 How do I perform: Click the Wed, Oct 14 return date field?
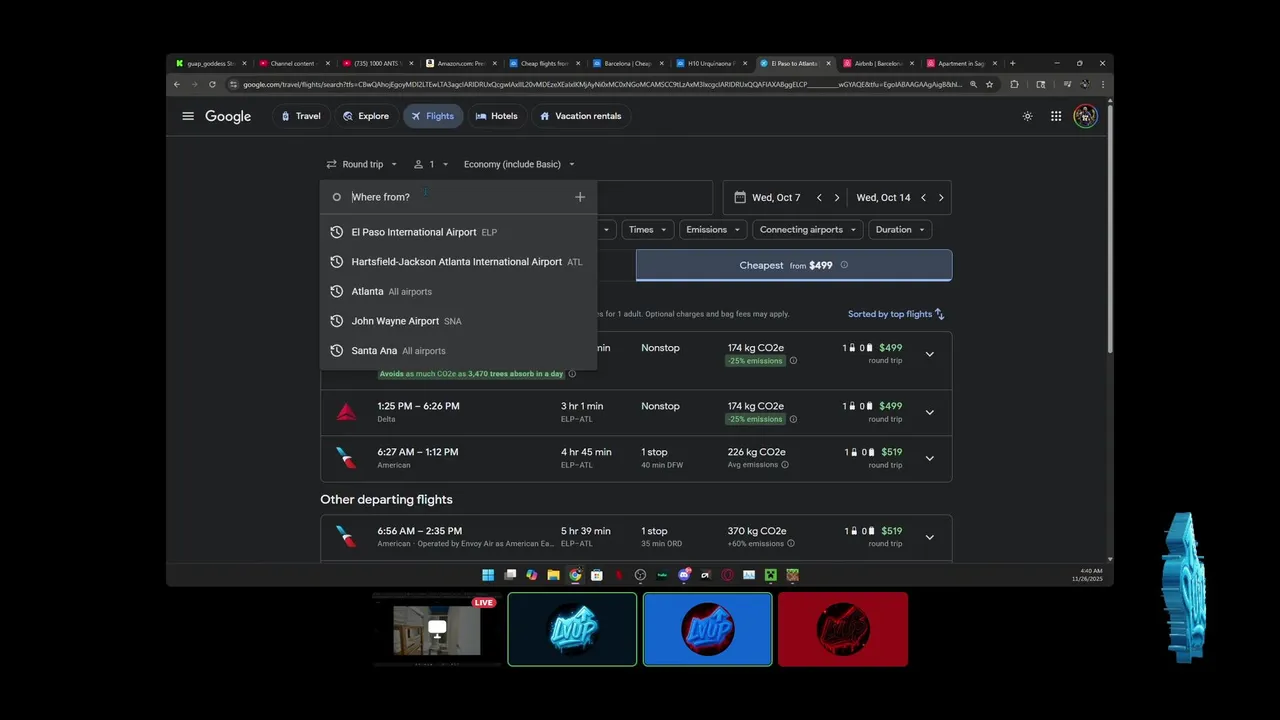coord(883,198)
